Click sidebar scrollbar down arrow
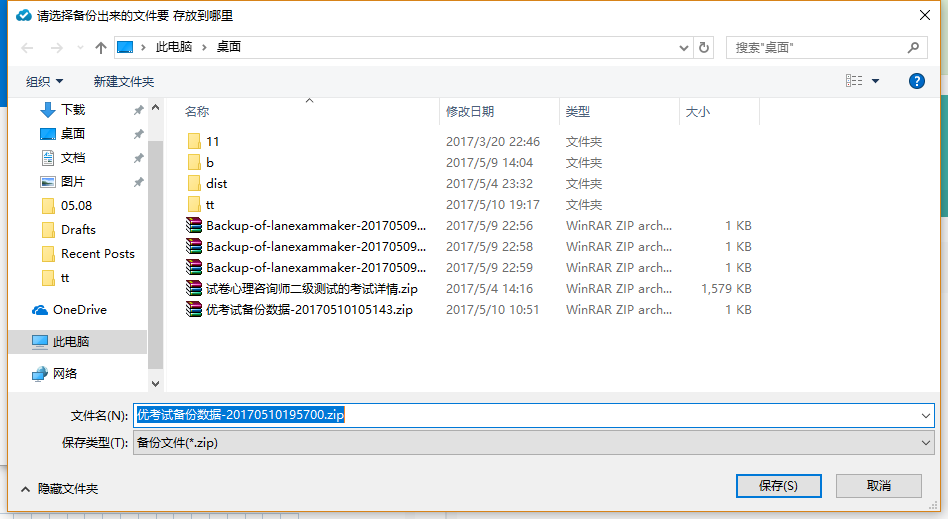This screenshot has height=519, width=948. click(x=155, y=384)
